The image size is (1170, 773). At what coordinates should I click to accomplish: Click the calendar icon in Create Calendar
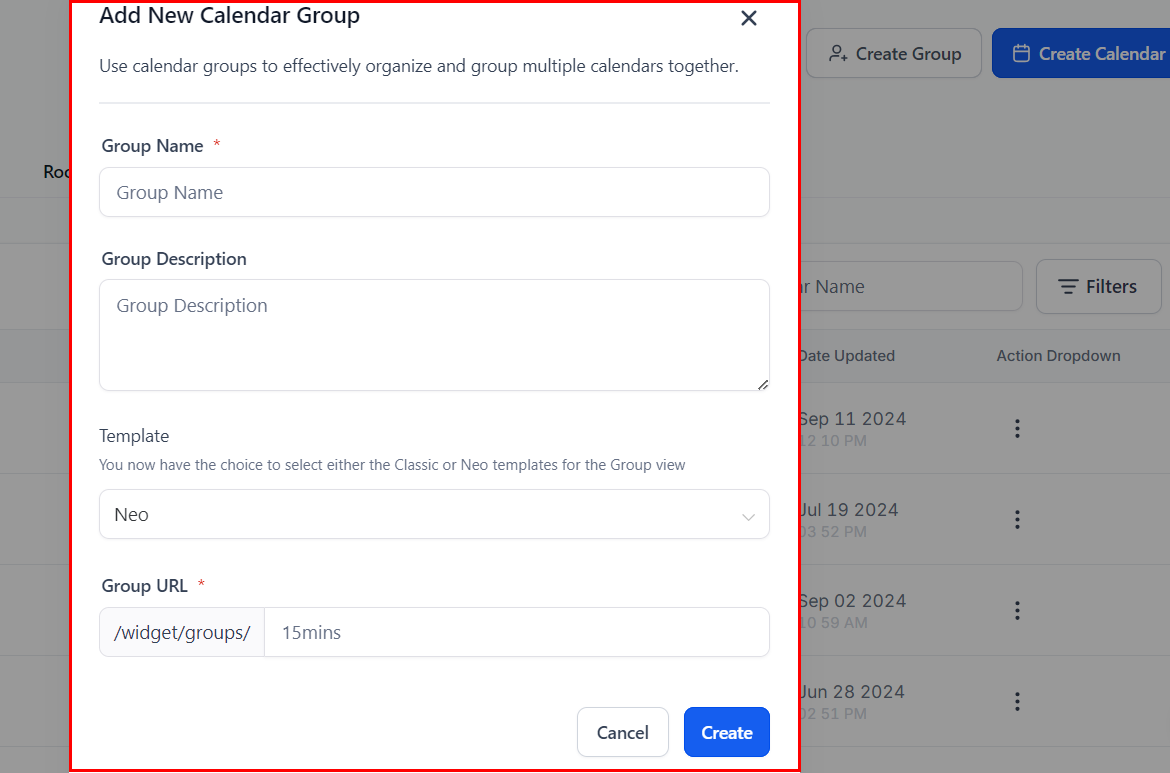pos(1021,53)
